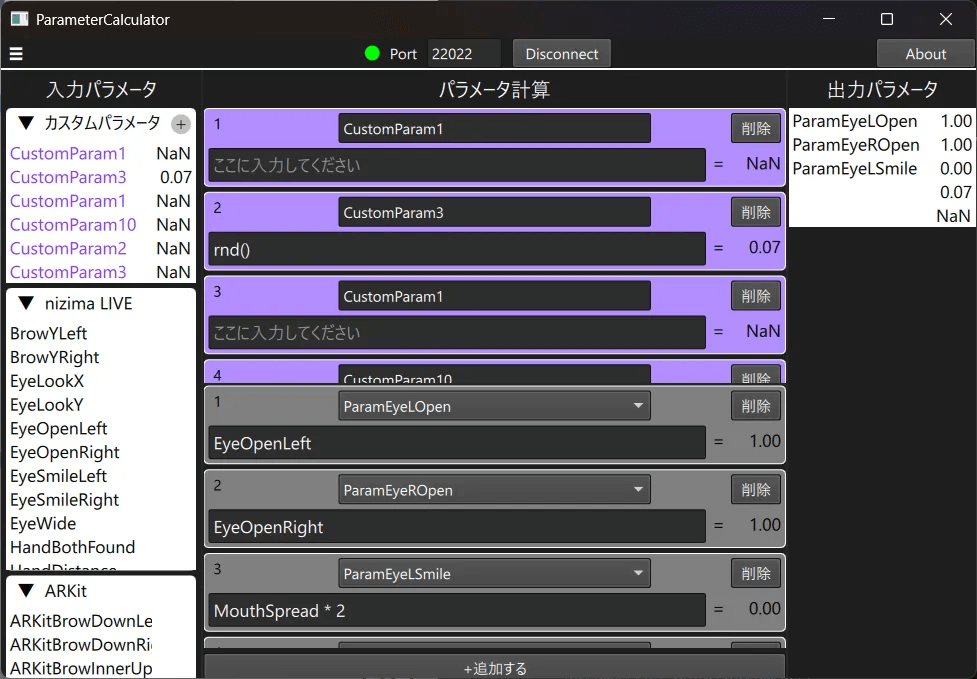Delete the ParamEyeLOpen calculation row
Image resolution: width=977 pixels, height=679 pixels.
[756, 406]
